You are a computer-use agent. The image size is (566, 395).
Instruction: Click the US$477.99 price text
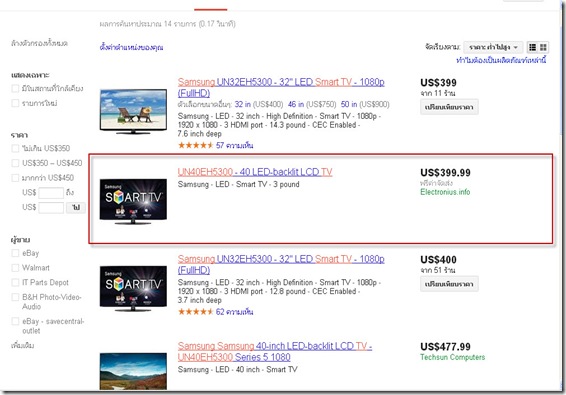pos(445,347)
